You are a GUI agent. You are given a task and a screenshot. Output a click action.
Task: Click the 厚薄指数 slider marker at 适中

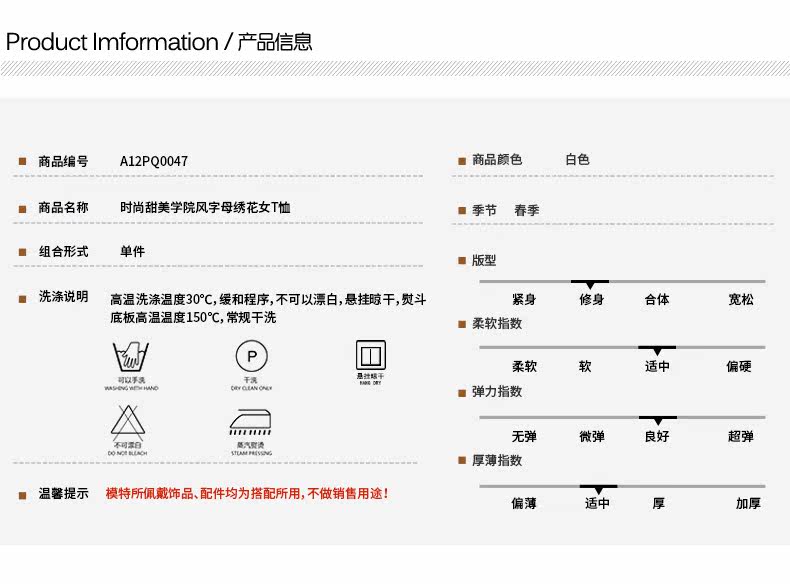pos(599,489)
